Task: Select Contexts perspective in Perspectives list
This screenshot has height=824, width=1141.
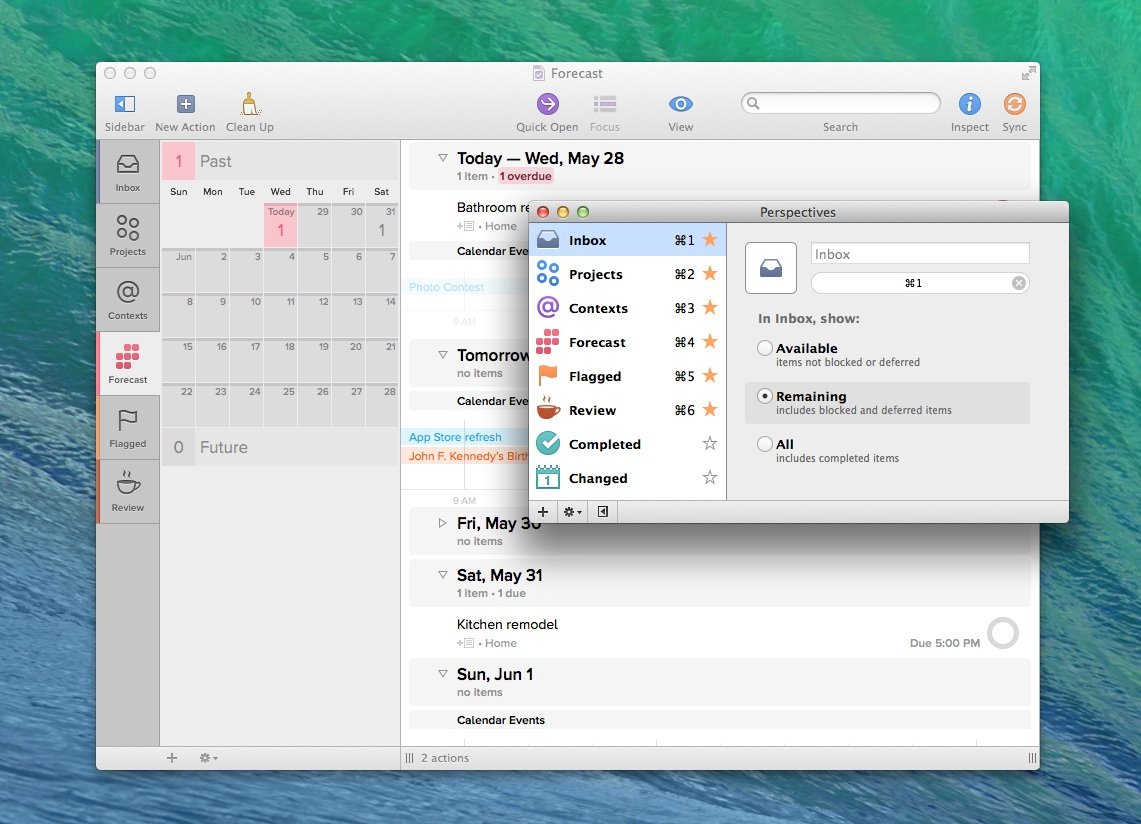Action: 628,308
